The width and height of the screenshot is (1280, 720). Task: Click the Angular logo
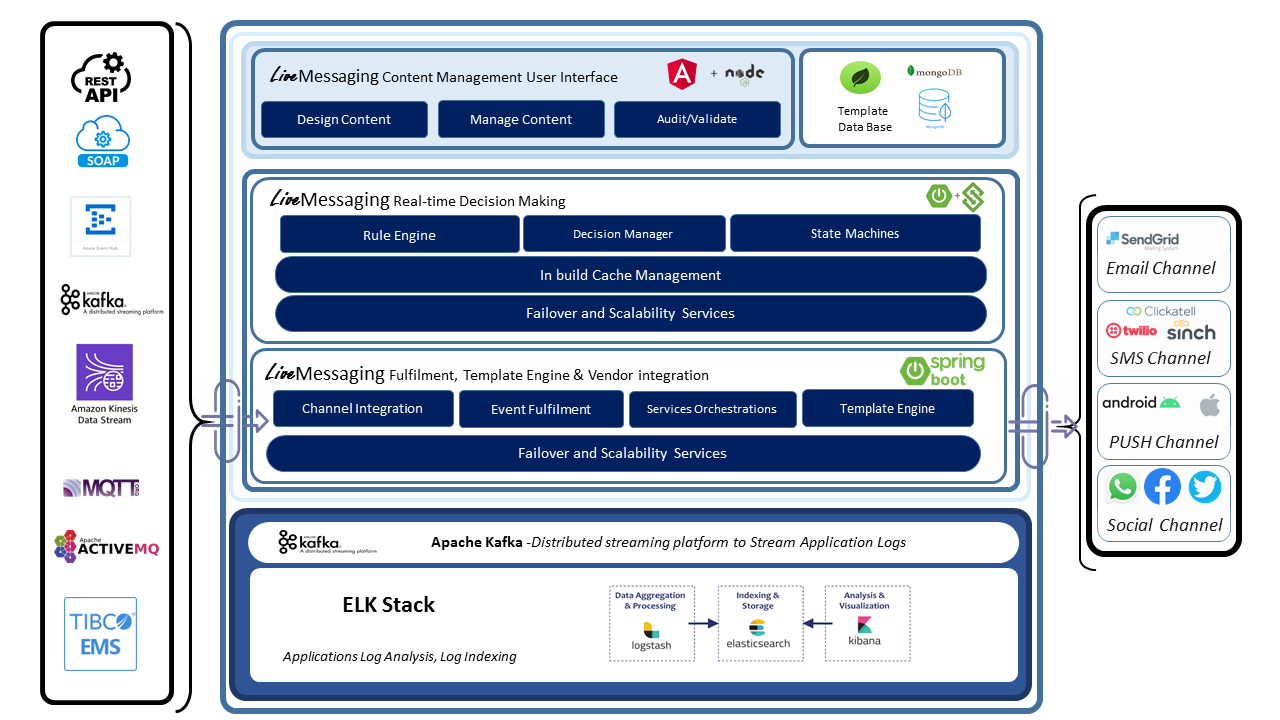pos(682,74)
